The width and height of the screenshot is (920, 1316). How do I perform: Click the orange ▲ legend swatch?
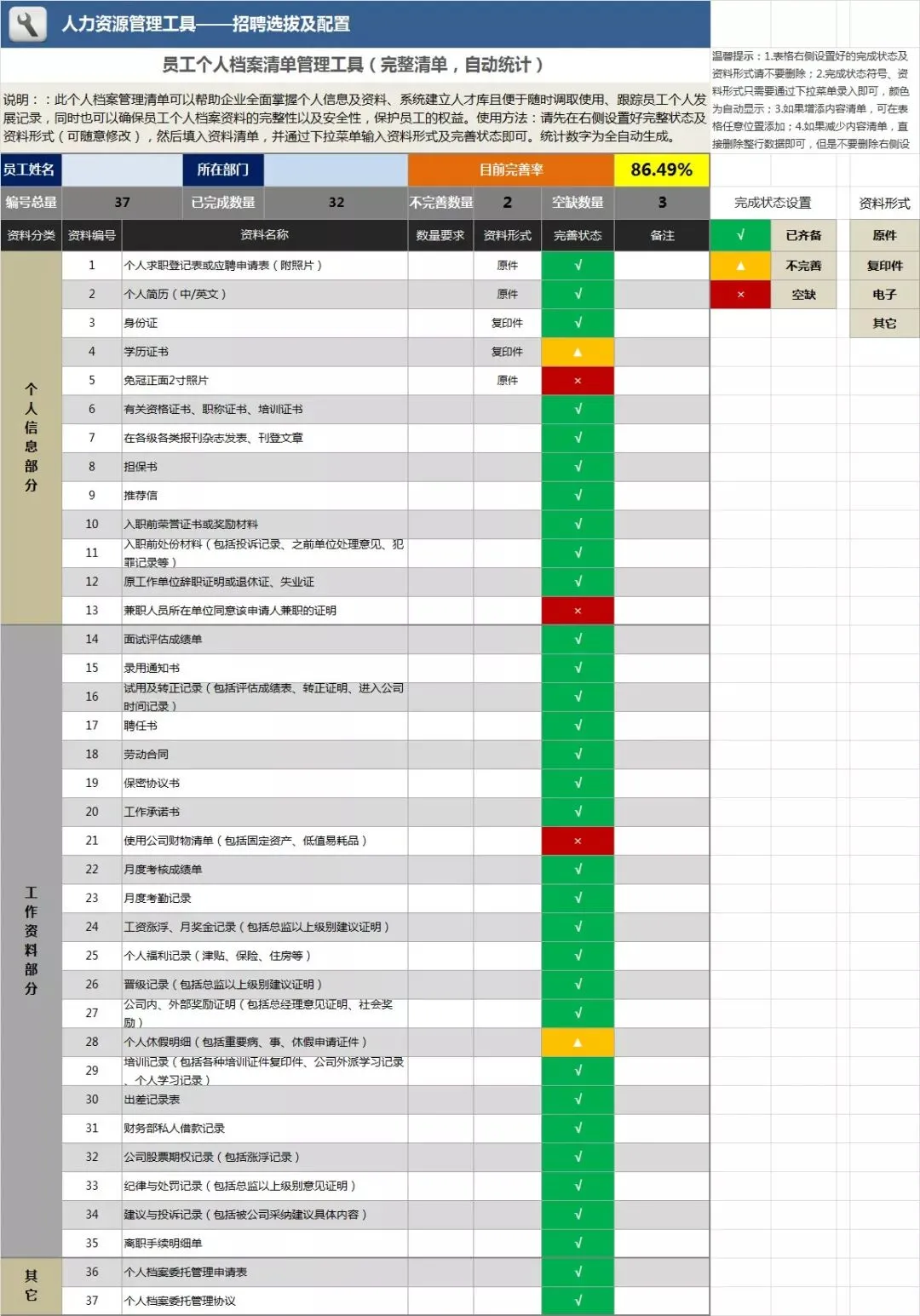(740, 266)
